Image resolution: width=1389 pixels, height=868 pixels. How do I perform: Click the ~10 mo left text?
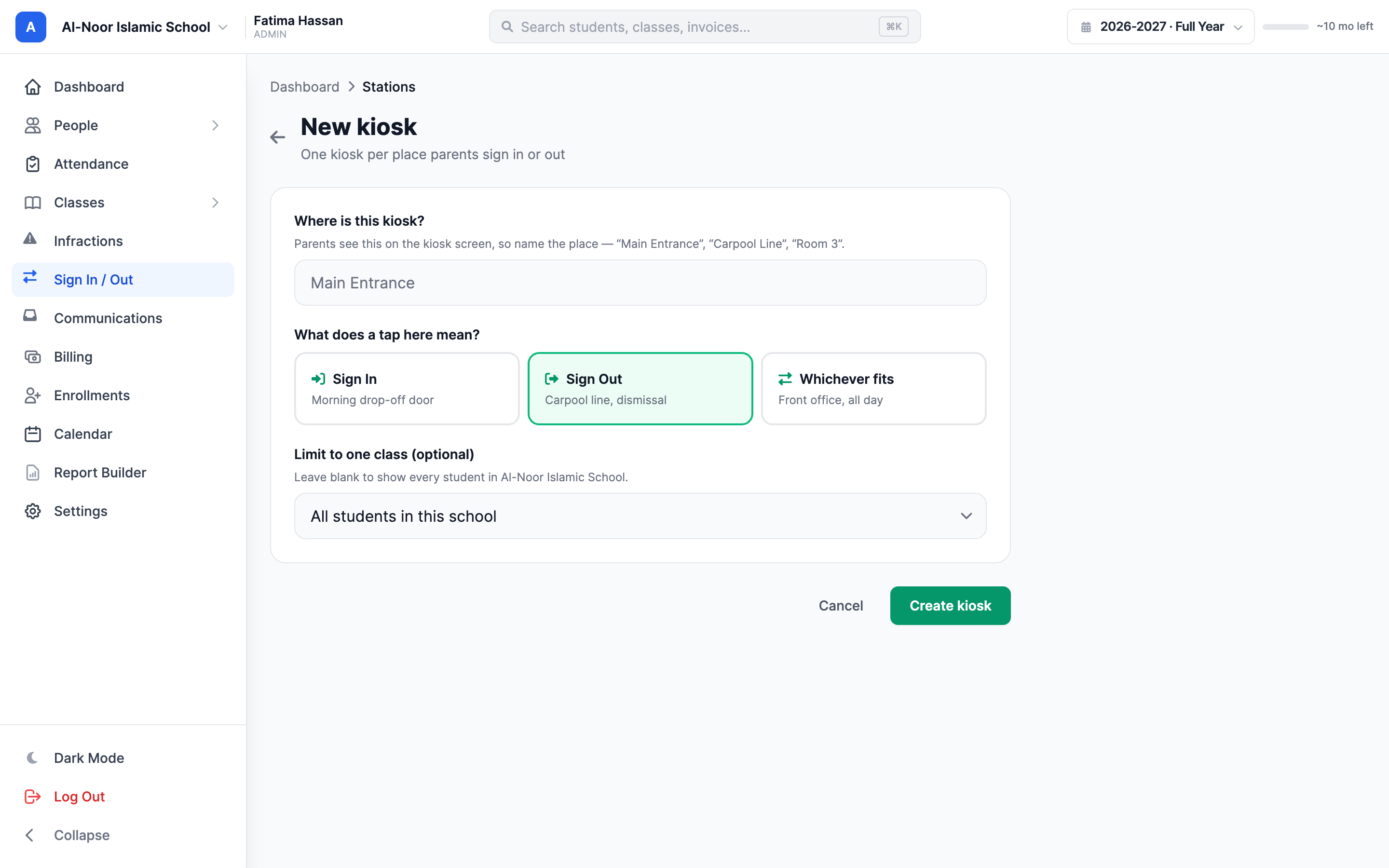(1345, 27)
